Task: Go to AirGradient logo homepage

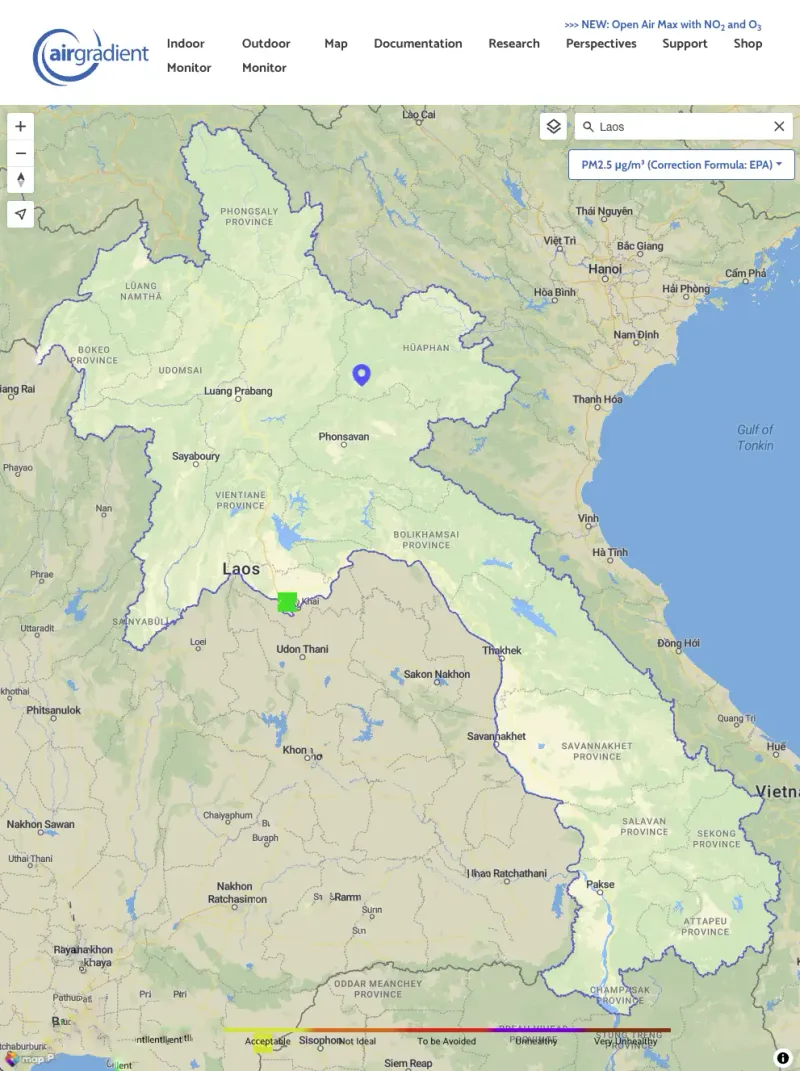Action: (x=91, y=55)
